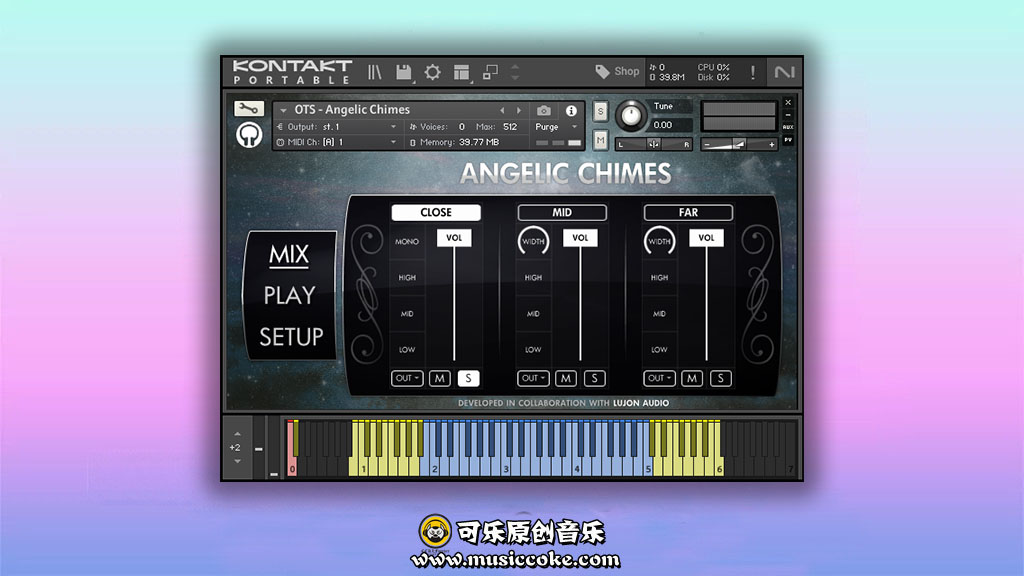The width and height of the screenshot is (1024, 576).
Task: Click the Kontakt Portable logo
Action: pos(292,72)
